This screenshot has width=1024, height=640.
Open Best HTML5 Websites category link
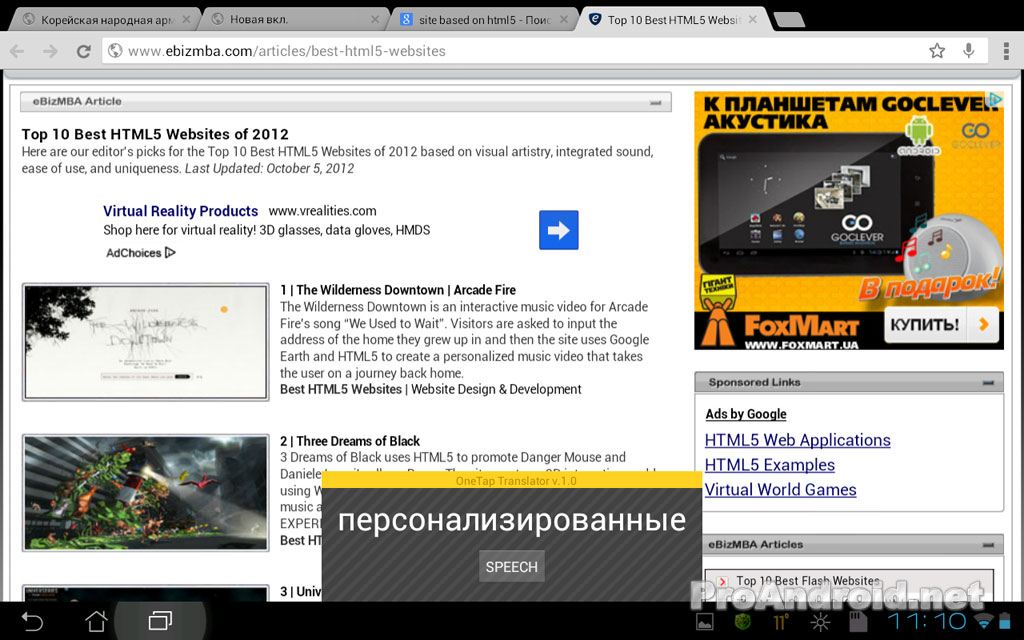[x=341, y=389]
